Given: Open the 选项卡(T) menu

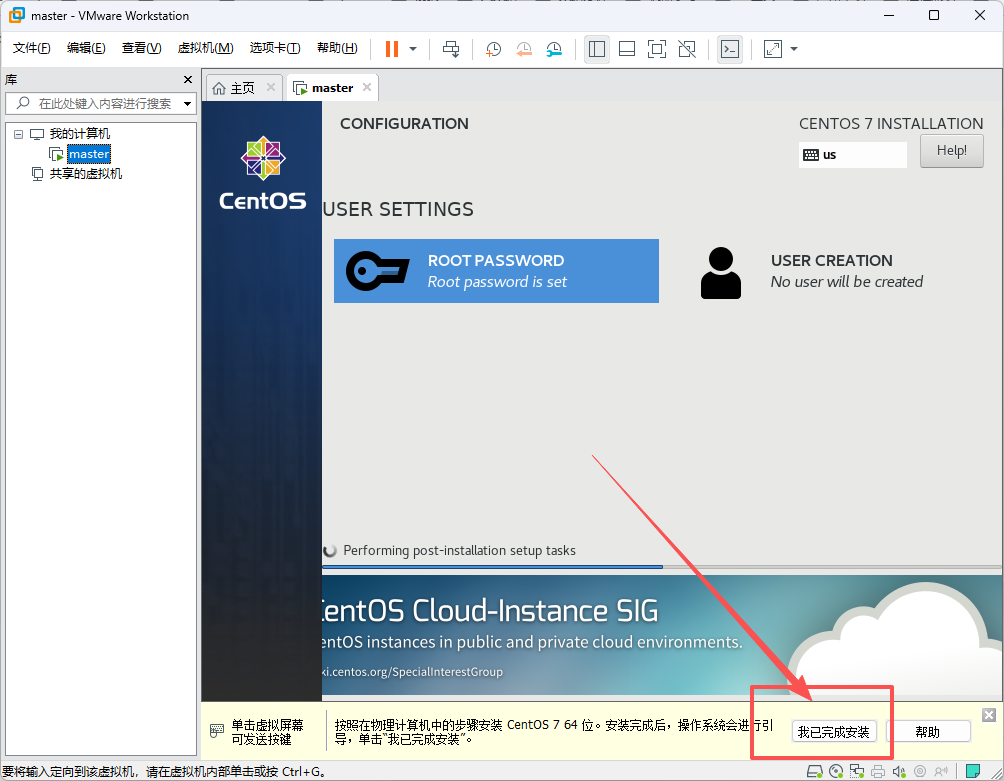Looking at the screenshot, I should (275, 48).
